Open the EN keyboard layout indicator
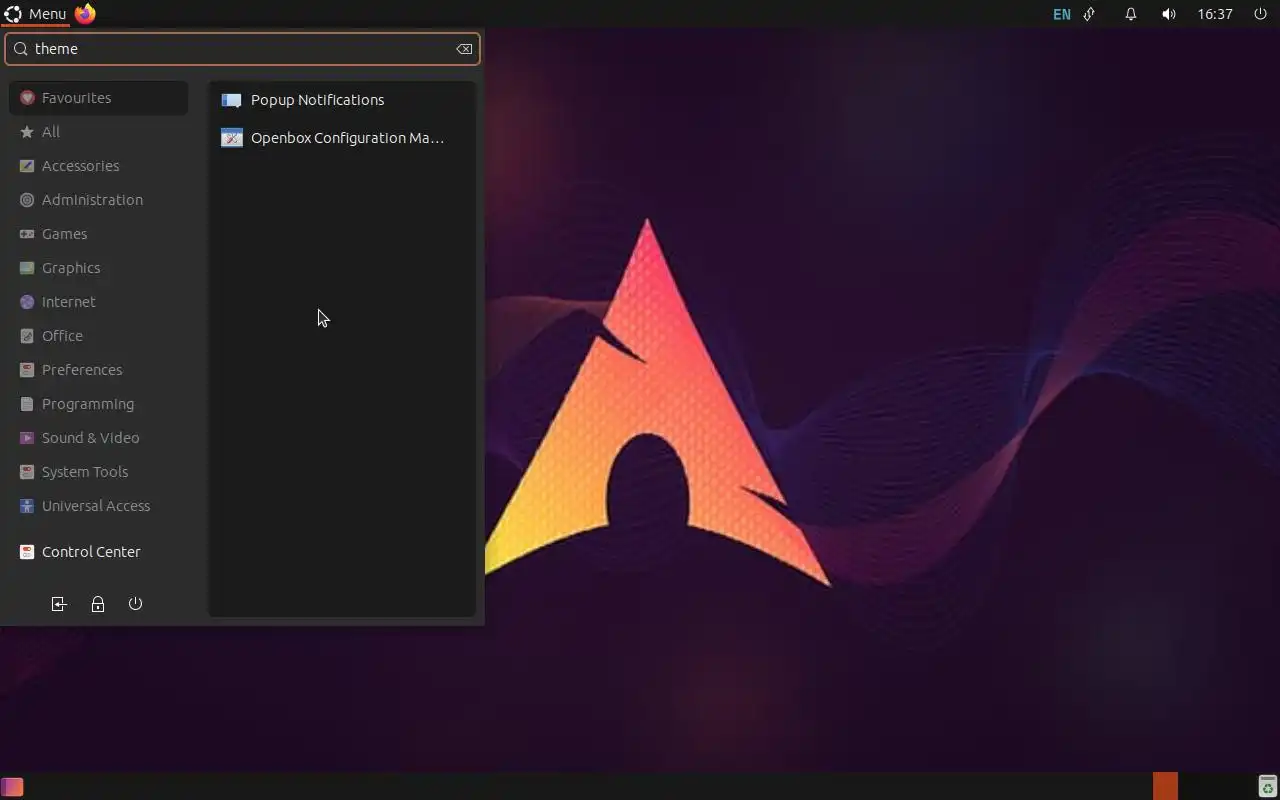 pos(1062,14)
